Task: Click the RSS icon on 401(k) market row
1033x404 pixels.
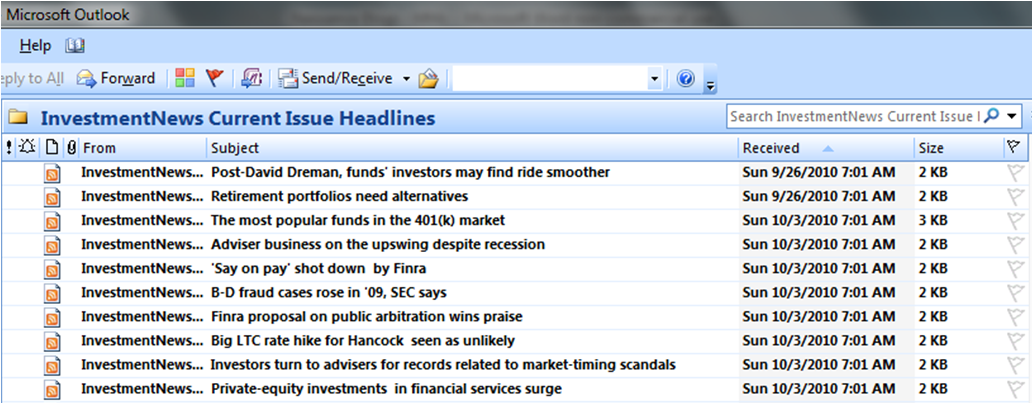Action: (53, 221)
